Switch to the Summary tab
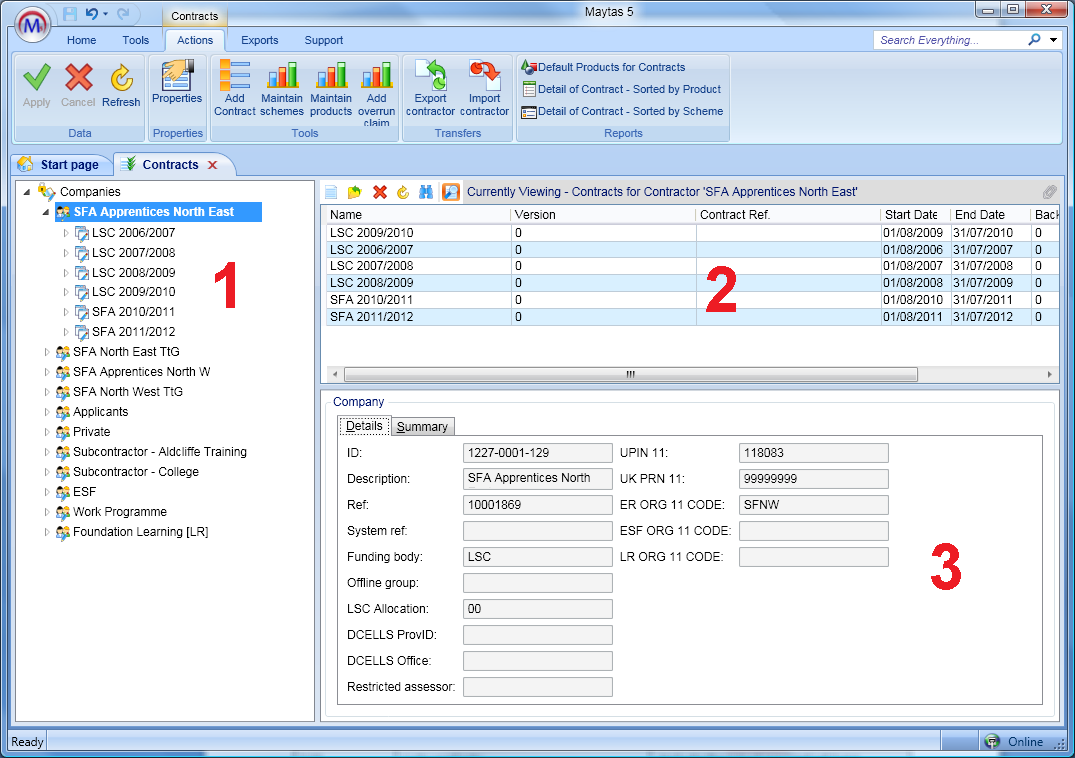The image size is (1075, 758). tap(422, 427)
